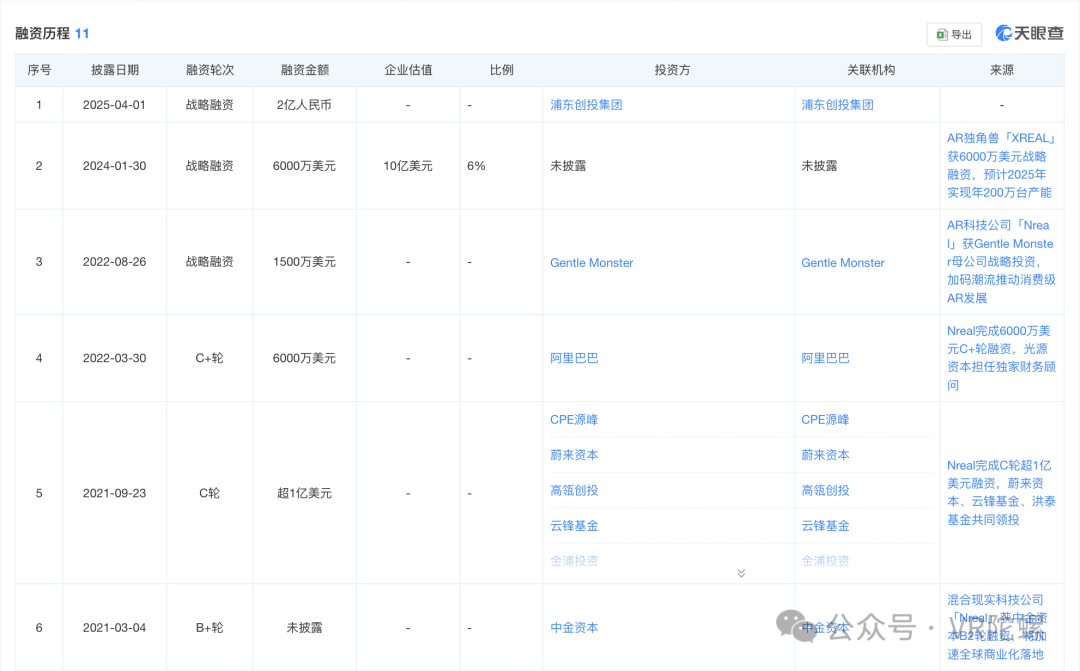Click the 关联机构 column header
The height and width of the screenshot is (671, 1080).
(x=871, y=70)
